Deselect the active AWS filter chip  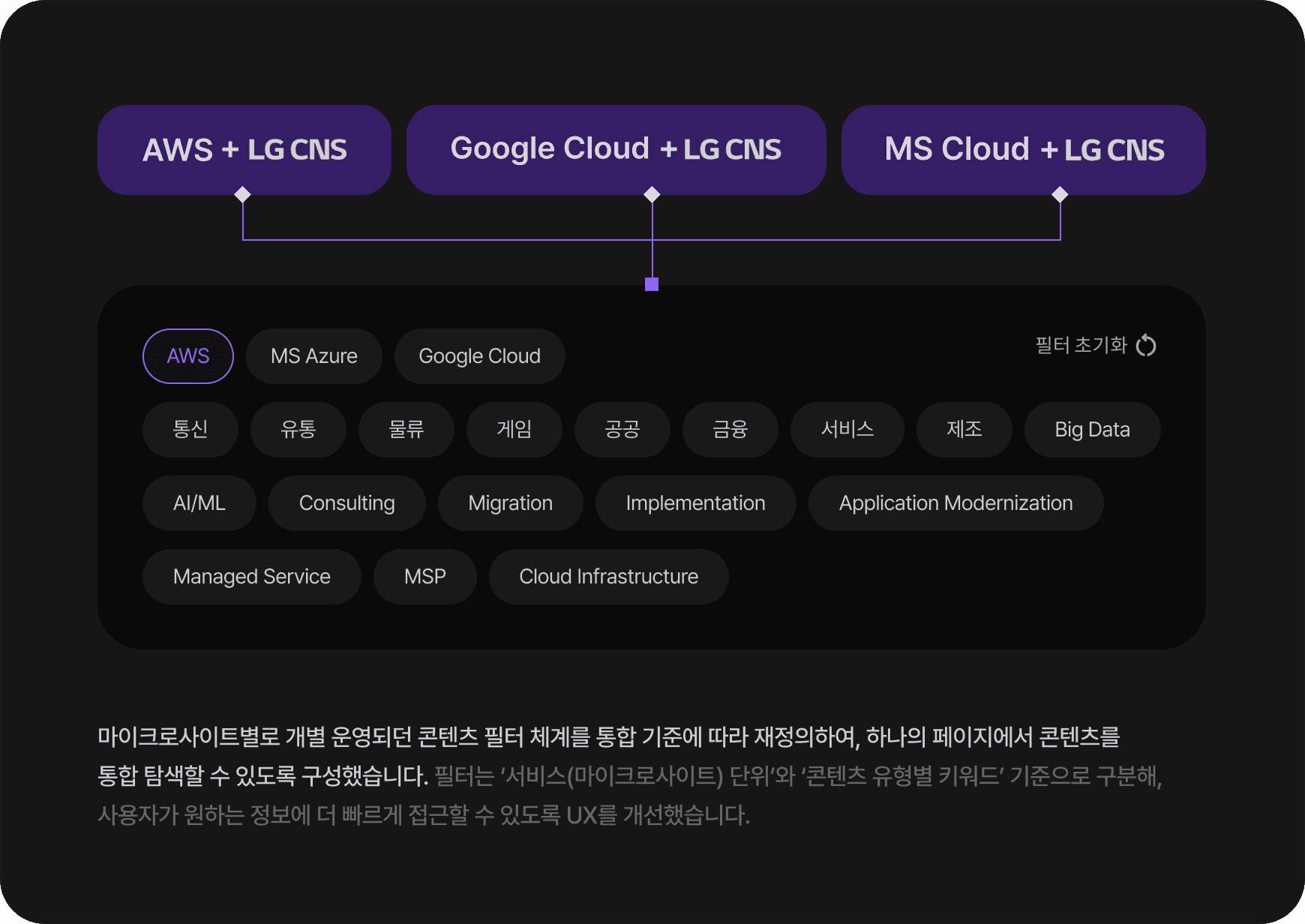coord(188,356)
